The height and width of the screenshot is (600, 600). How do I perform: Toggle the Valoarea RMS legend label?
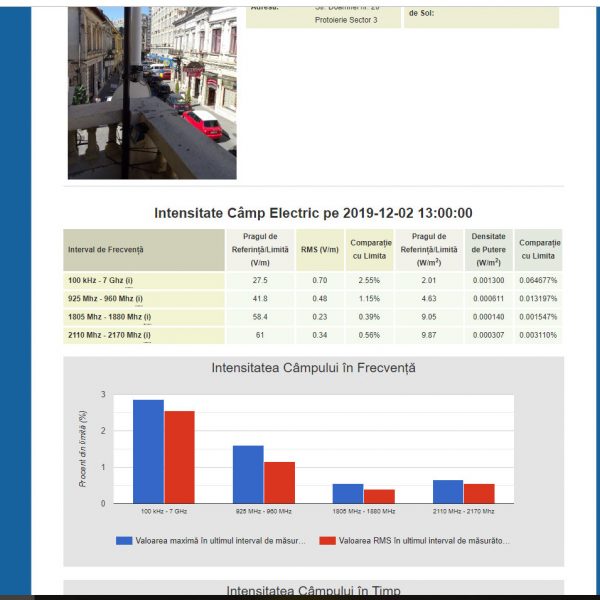[x=423, y=540]
